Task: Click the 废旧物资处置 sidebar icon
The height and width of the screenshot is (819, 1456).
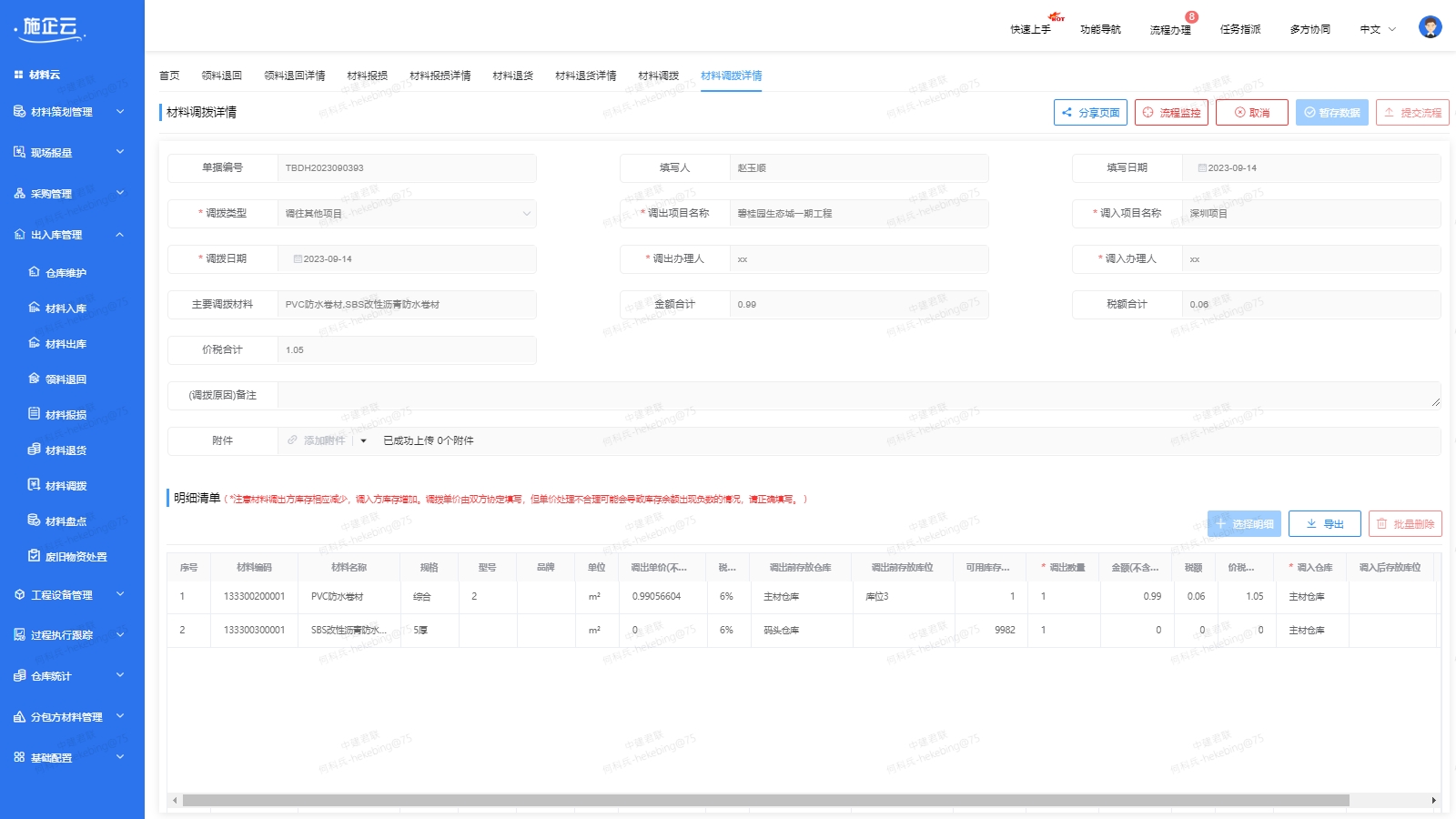Action: [x=35, y=556]
